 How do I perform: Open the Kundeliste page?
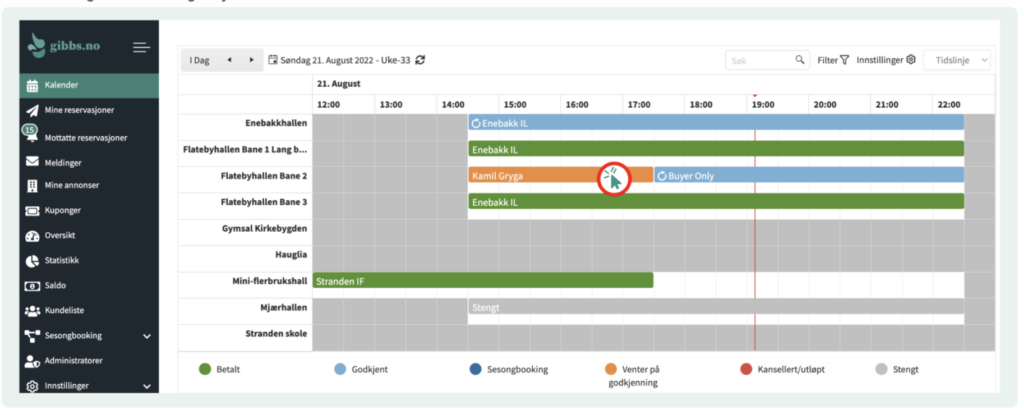point(66,310)
